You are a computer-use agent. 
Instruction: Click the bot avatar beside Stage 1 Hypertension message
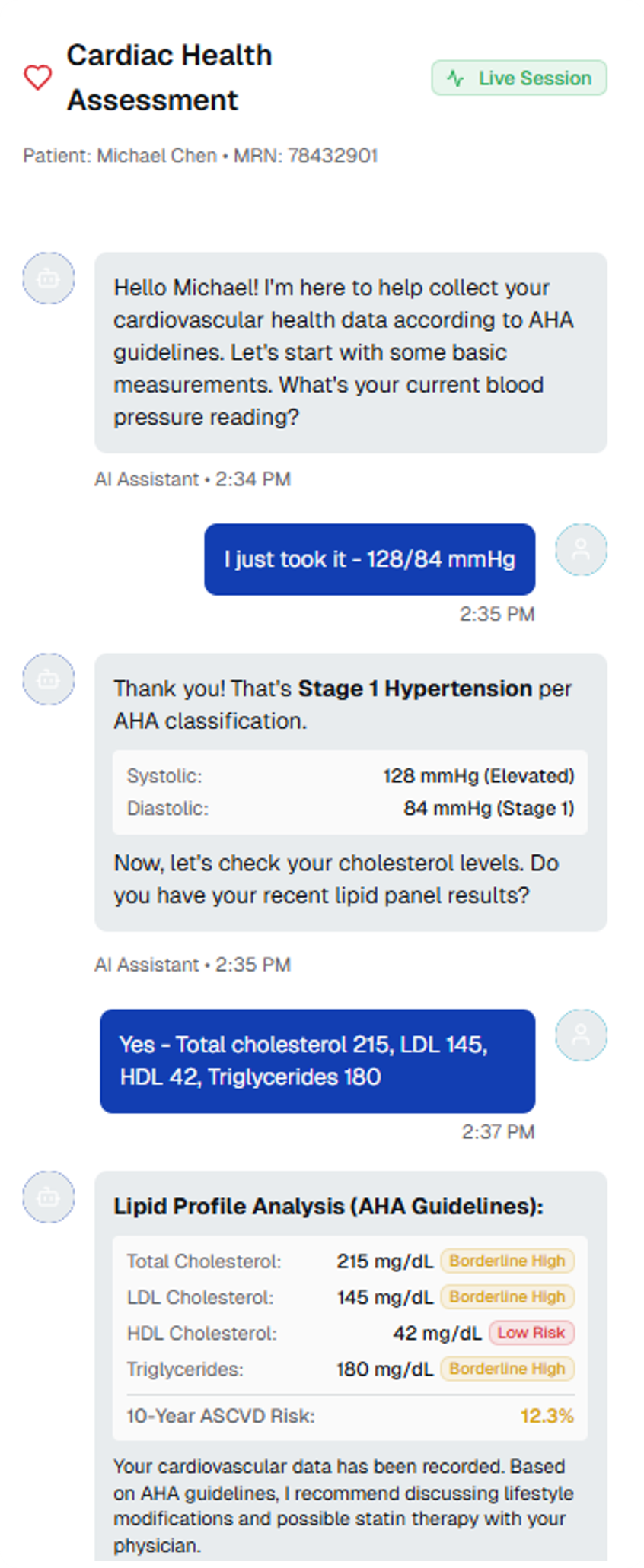pos(49,679)
